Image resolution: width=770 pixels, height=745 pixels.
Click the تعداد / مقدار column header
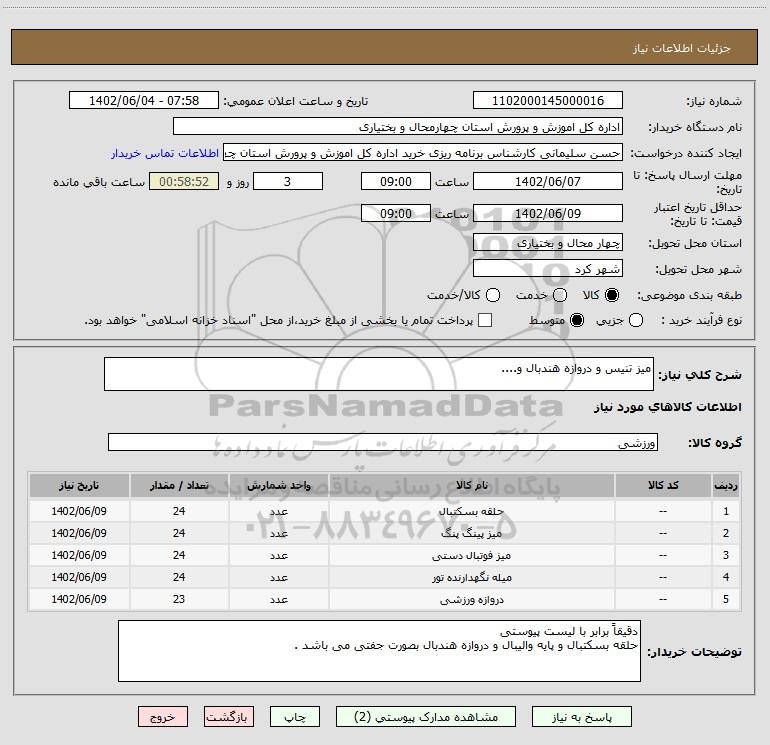[x=179, y=485]
